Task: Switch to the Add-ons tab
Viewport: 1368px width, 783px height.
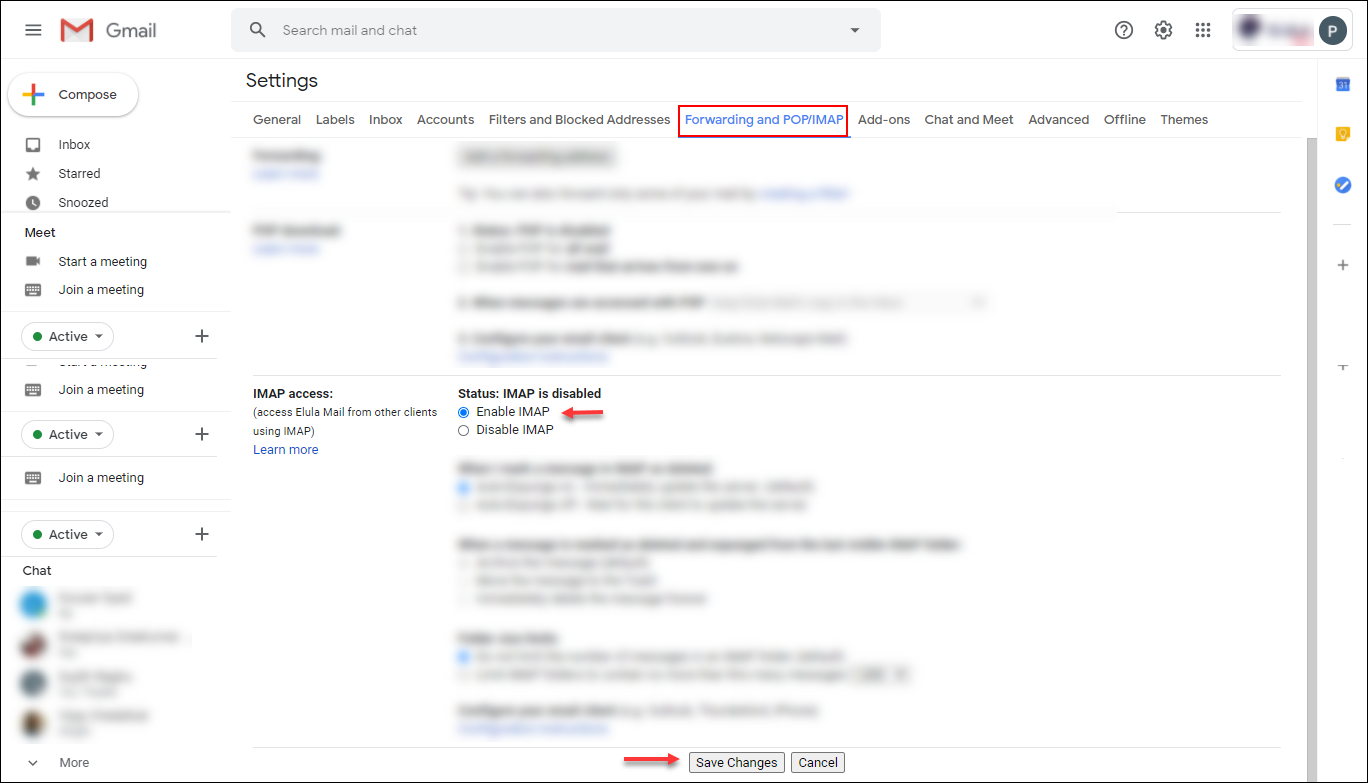Action: coord(884,120)
